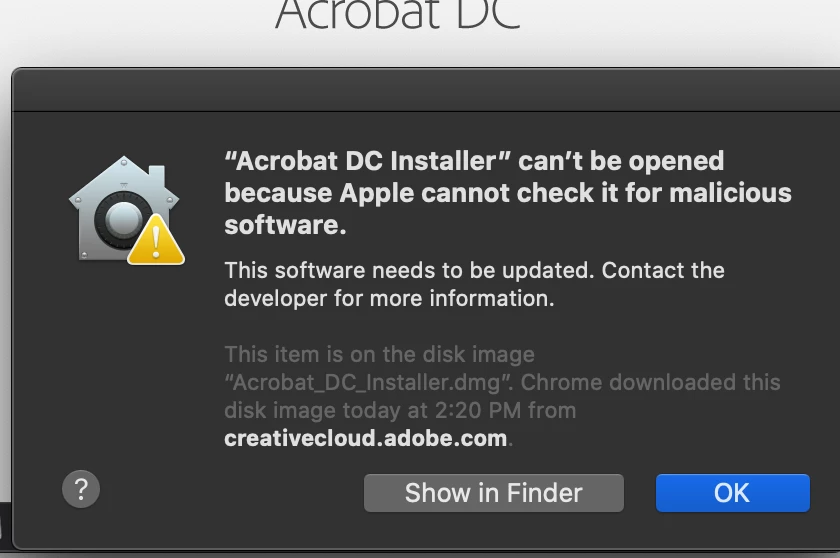
Task: Click the chimney on the house icon
Action: [156, 173]
